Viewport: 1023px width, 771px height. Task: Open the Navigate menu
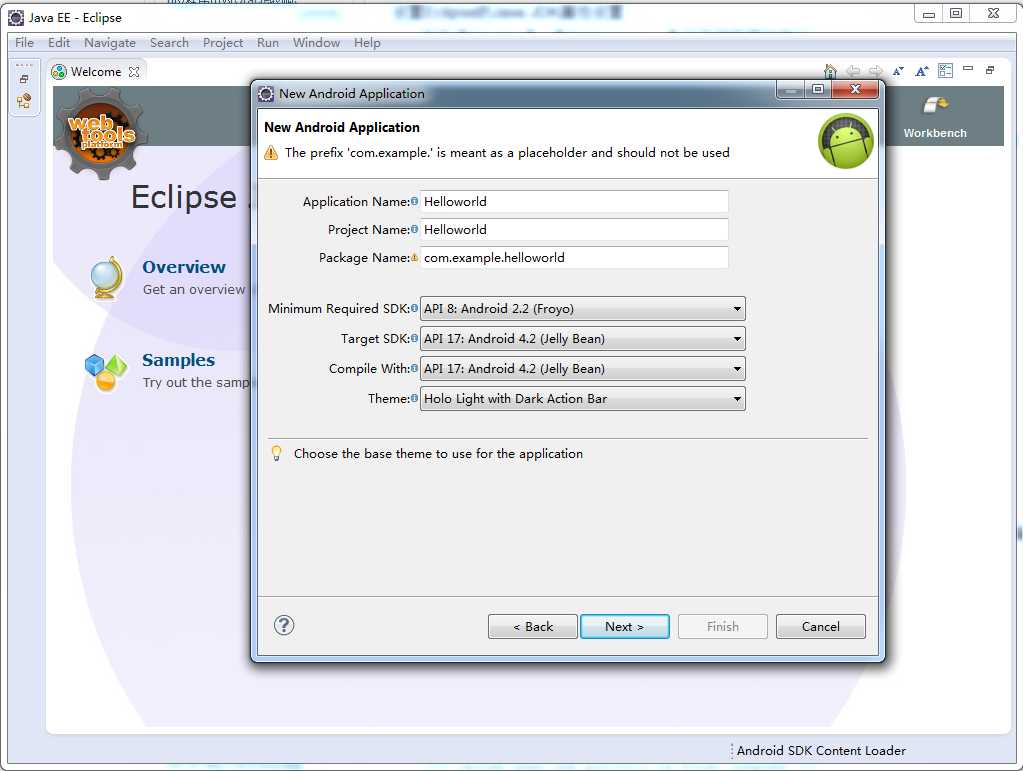(110, 42)
